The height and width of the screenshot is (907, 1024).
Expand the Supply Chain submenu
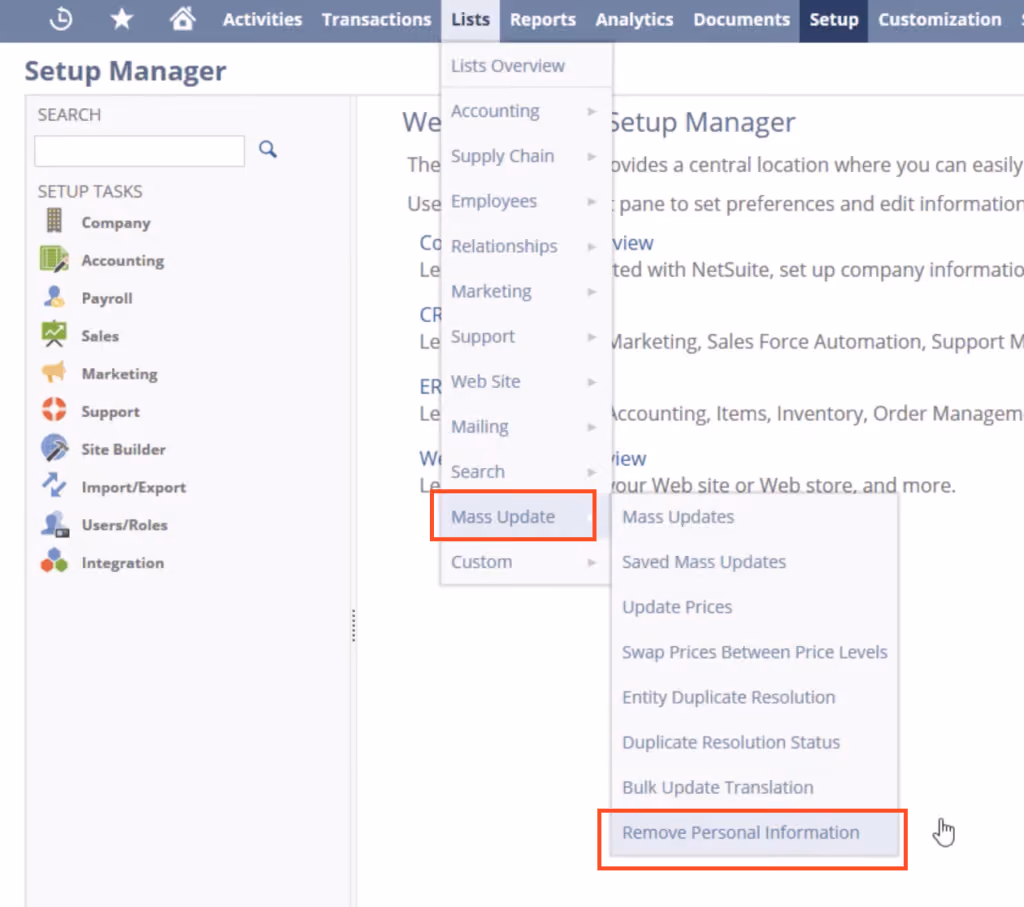524,156
